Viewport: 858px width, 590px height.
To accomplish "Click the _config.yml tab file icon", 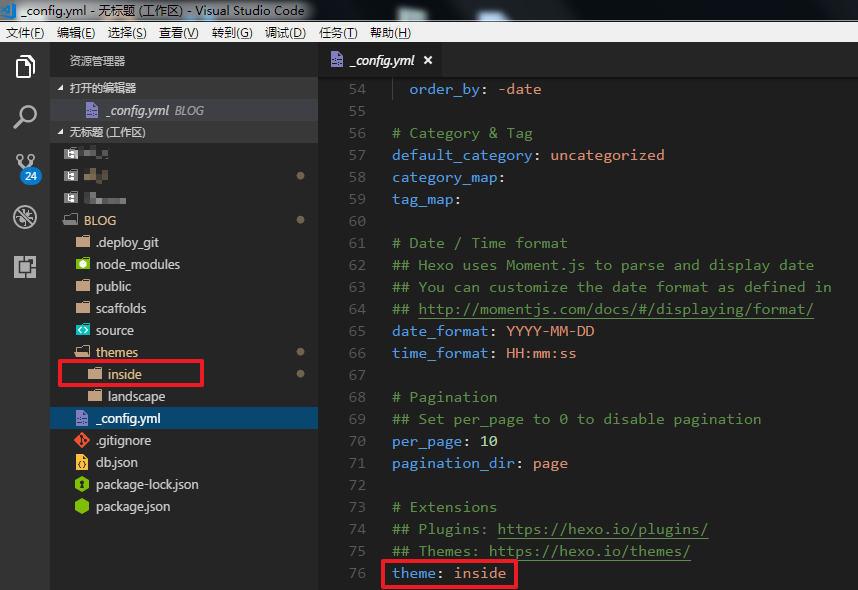I will 337,60.
